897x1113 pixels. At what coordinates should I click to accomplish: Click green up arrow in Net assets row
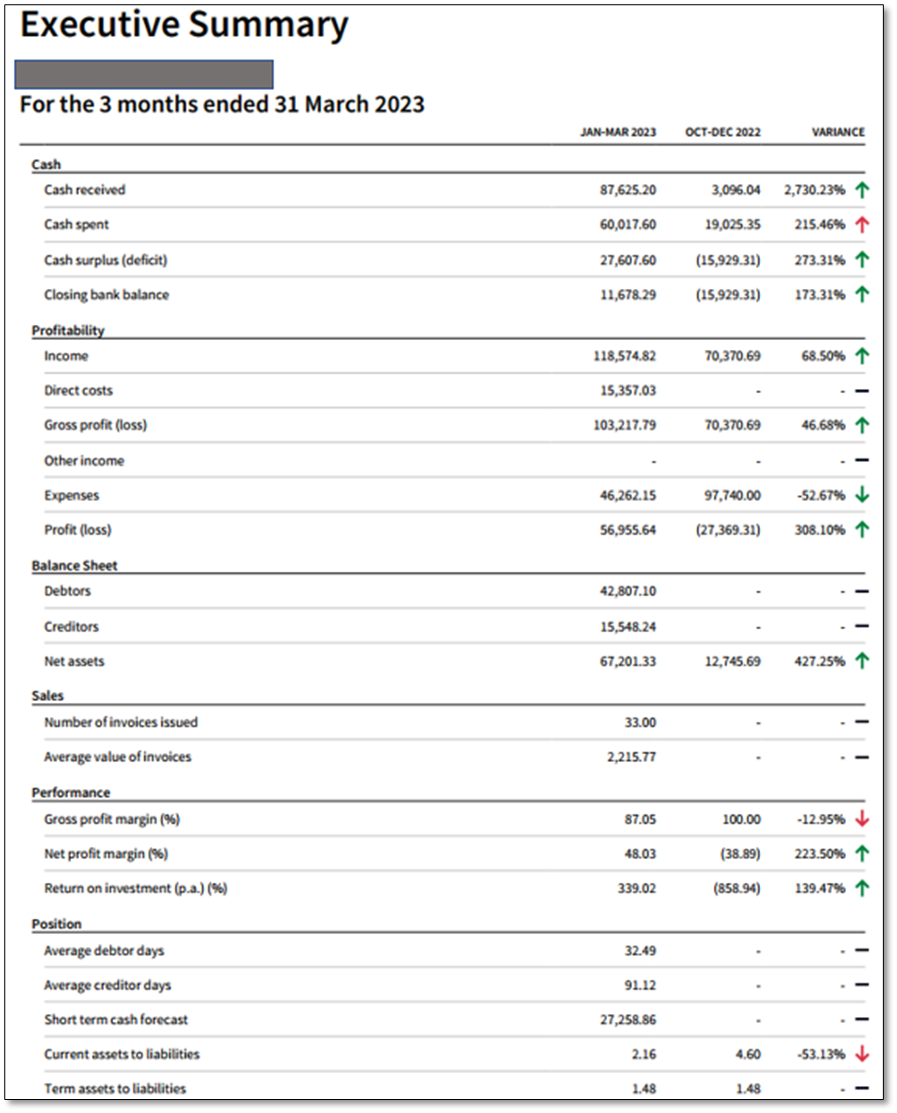click(862, 661)
